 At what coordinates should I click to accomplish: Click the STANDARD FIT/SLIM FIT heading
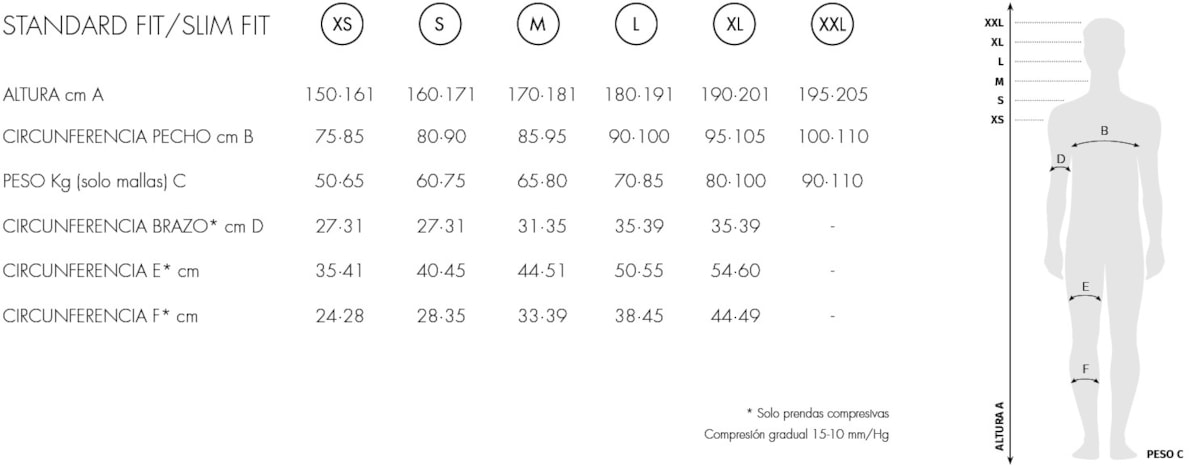(136, 27)
